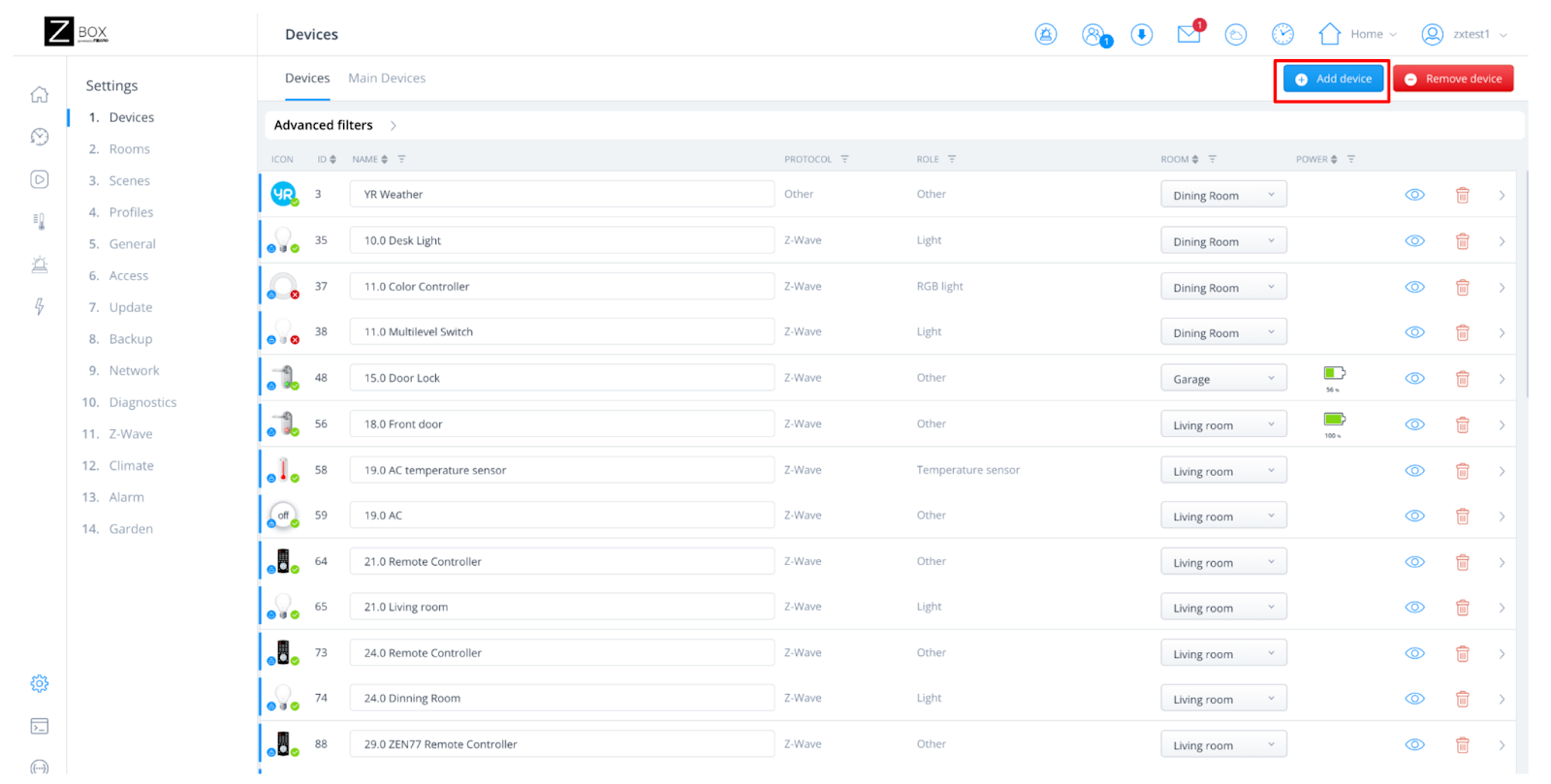The height and width of the screenshot is (784, 1551).
Task: Open Backup settings link
Action: click(130, 339)
